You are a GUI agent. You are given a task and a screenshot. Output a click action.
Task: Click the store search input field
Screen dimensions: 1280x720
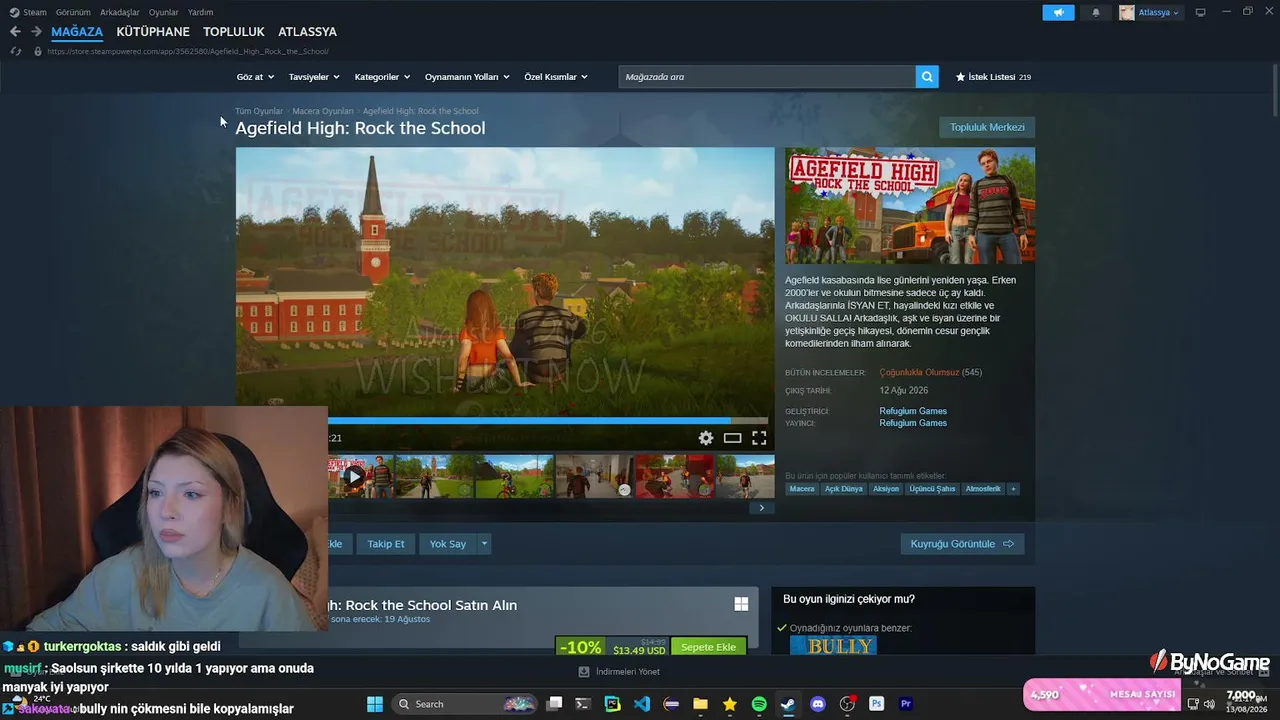pos(767,77)
